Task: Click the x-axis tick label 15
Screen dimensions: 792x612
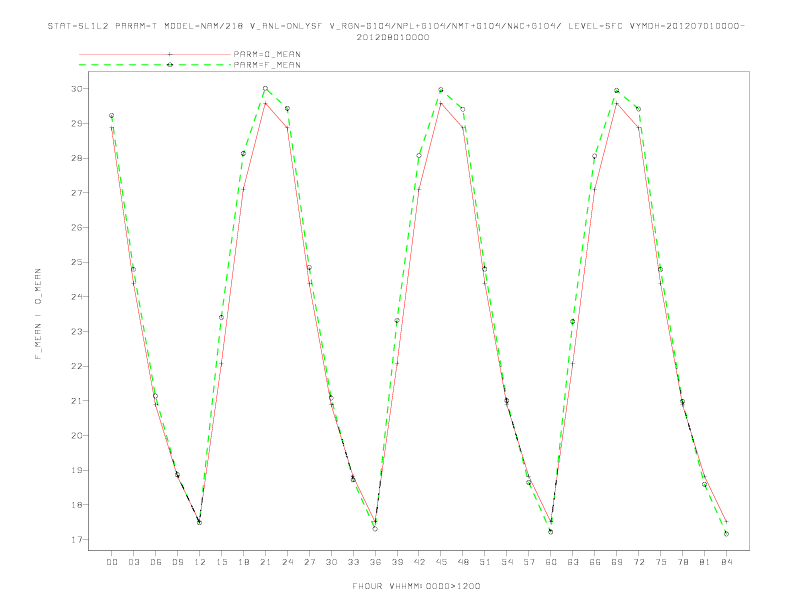Action: tap(221, 562)
